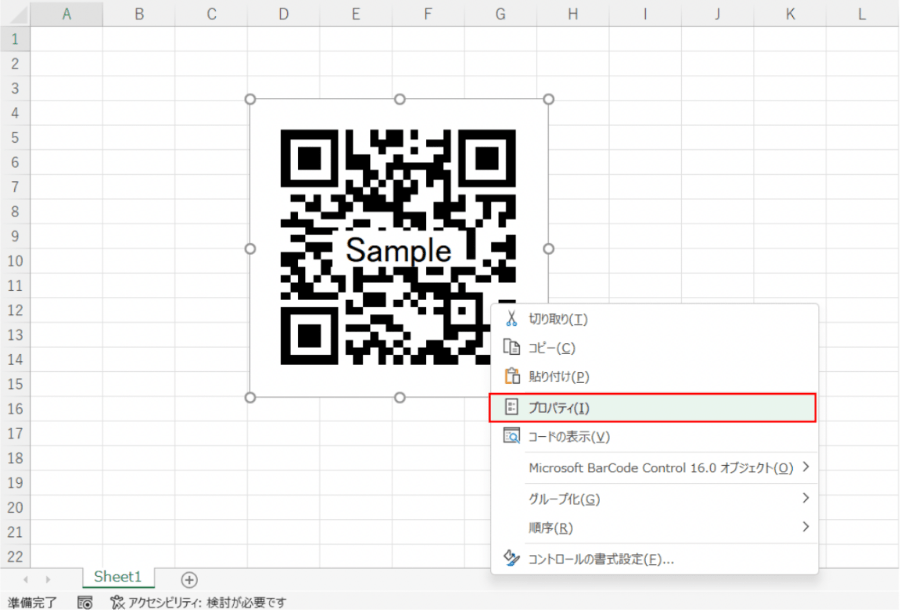Image resolution: width=900 pixels, height=610 pixels.
Task: Select column A header
Action: tap(67, 14)
